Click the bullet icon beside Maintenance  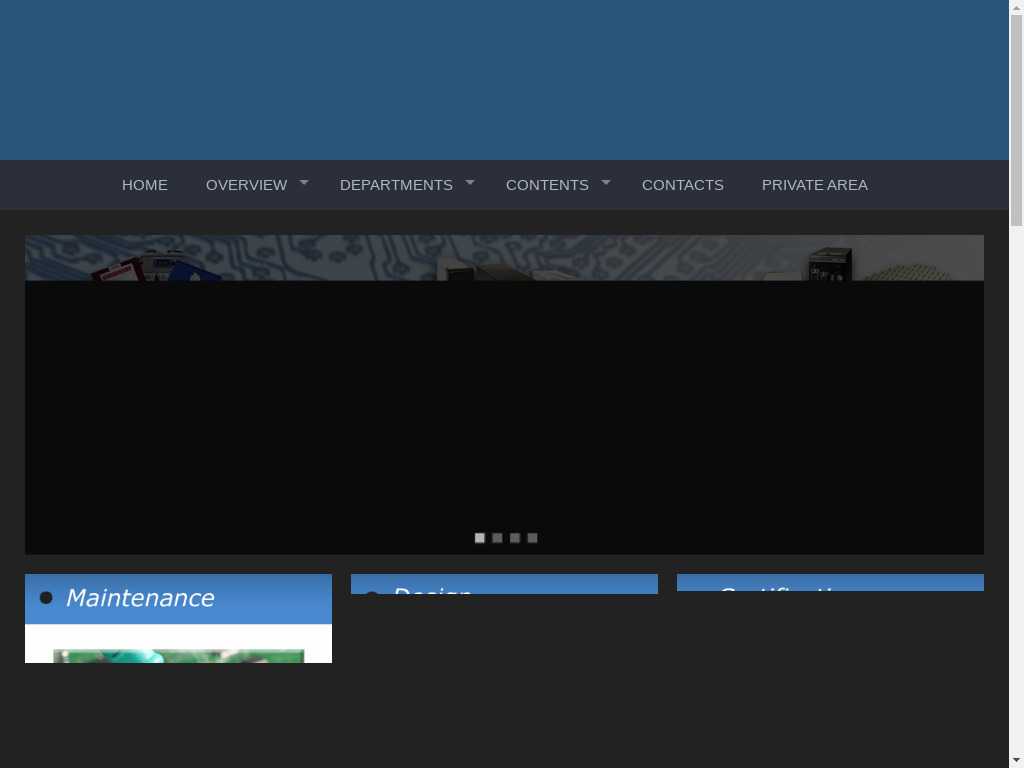click(46, 598)
